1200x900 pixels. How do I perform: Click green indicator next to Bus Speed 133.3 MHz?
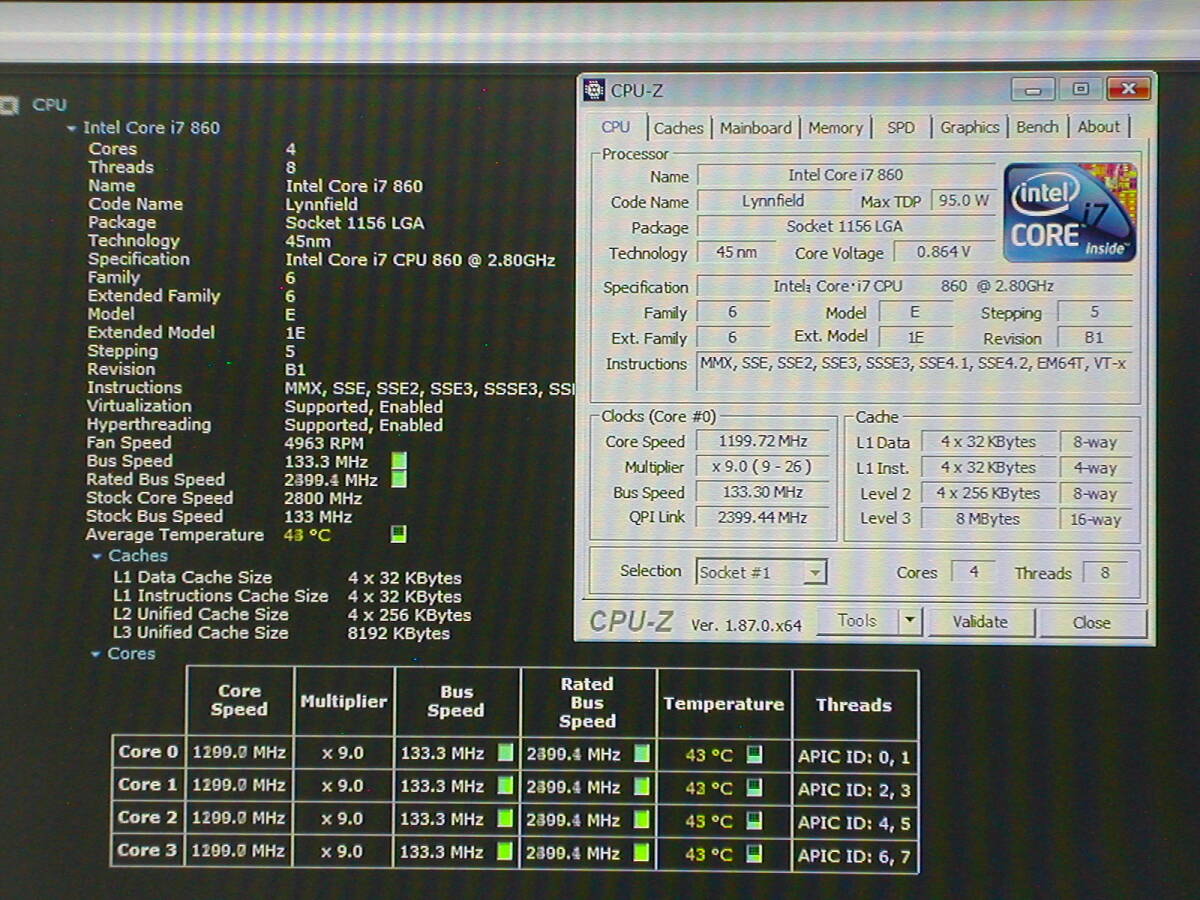click(x=399, y=461)
